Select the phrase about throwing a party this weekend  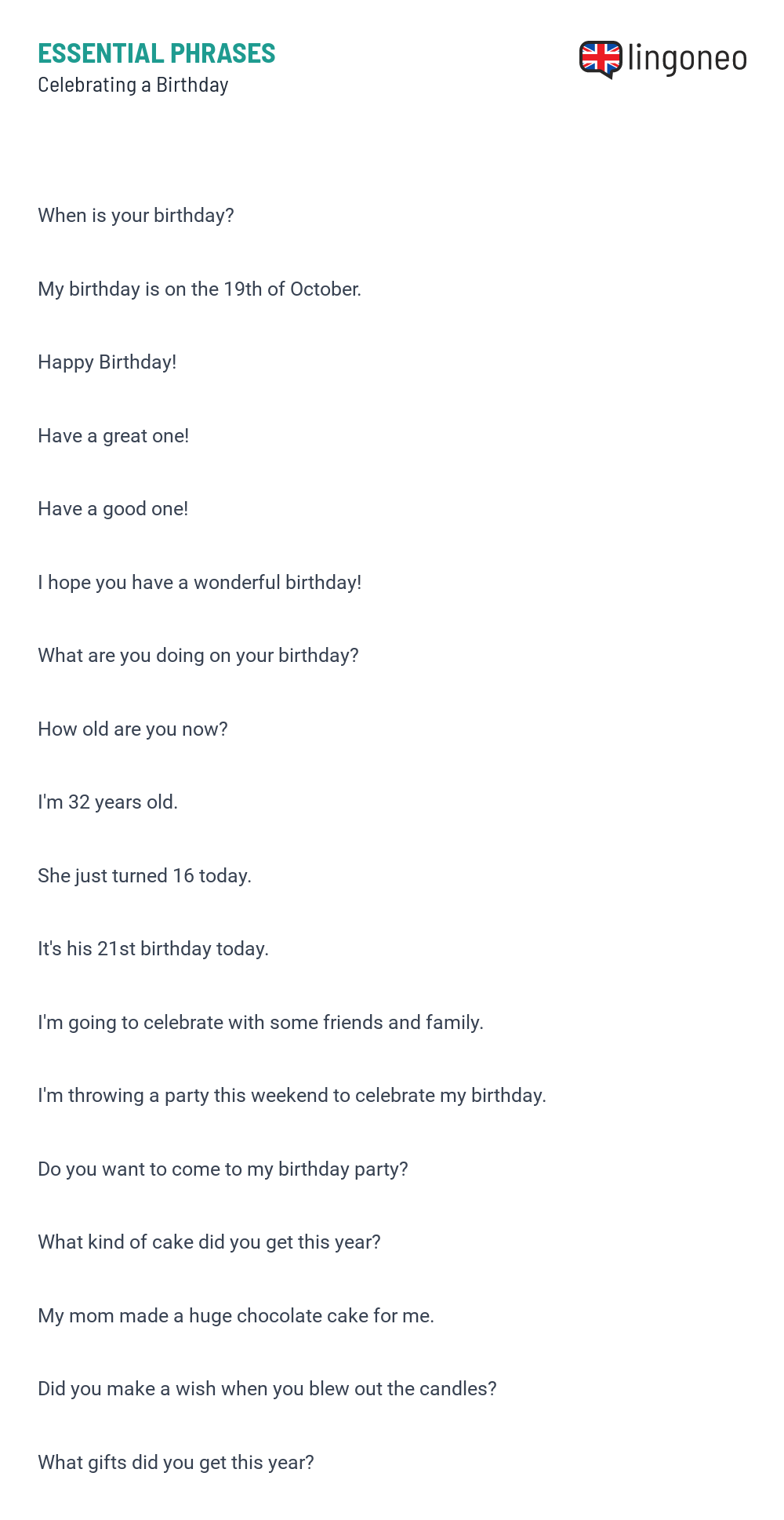pos(292,1096)
